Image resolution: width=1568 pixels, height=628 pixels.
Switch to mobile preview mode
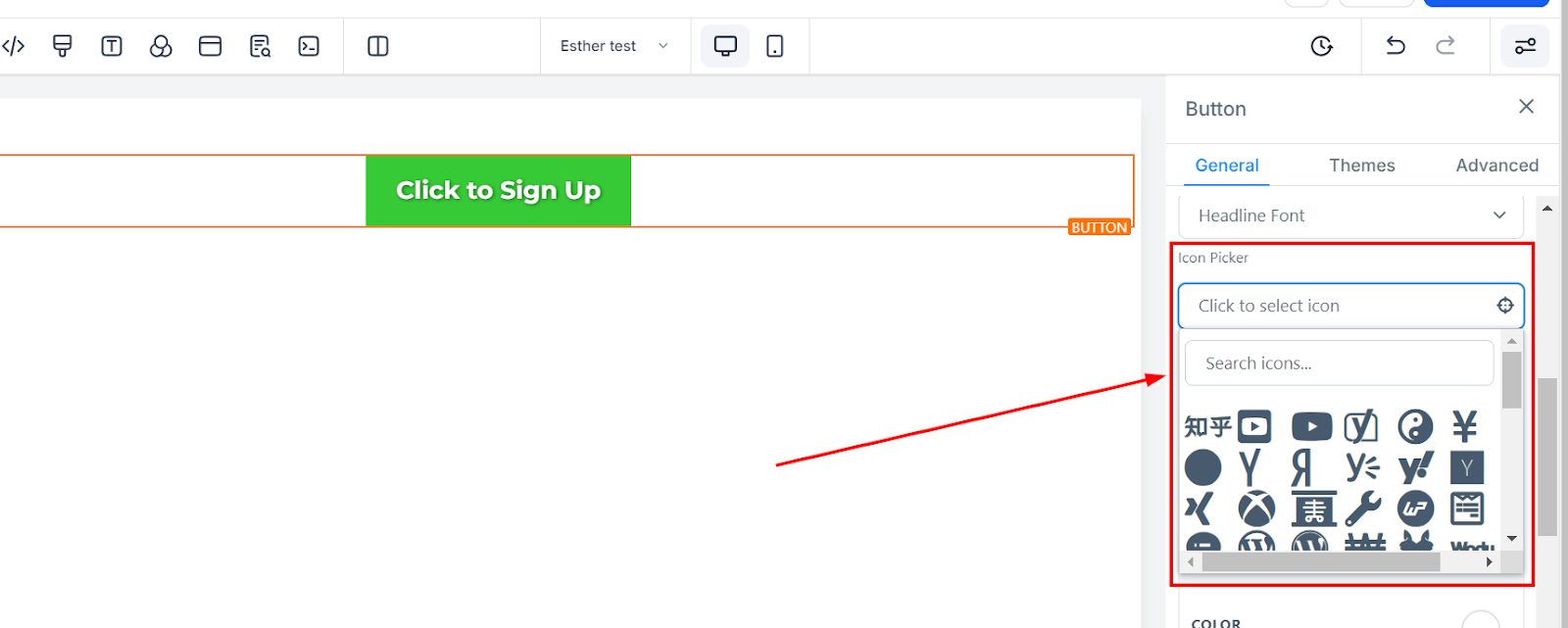pyautogui.click(x=774, y=46)
